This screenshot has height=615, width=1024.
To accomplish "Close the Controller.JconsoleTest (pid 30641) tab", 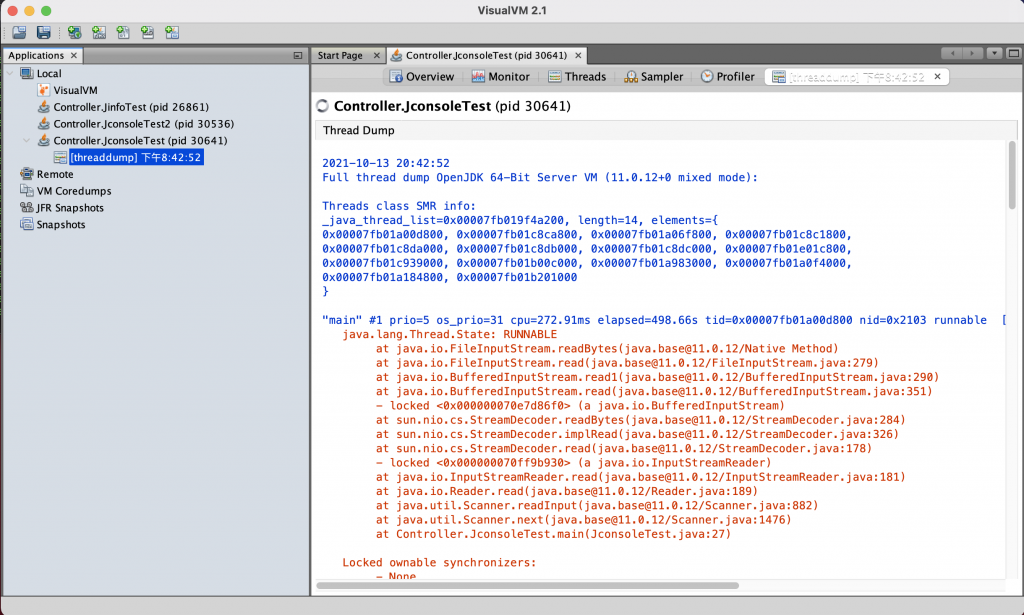I will 578,55.
